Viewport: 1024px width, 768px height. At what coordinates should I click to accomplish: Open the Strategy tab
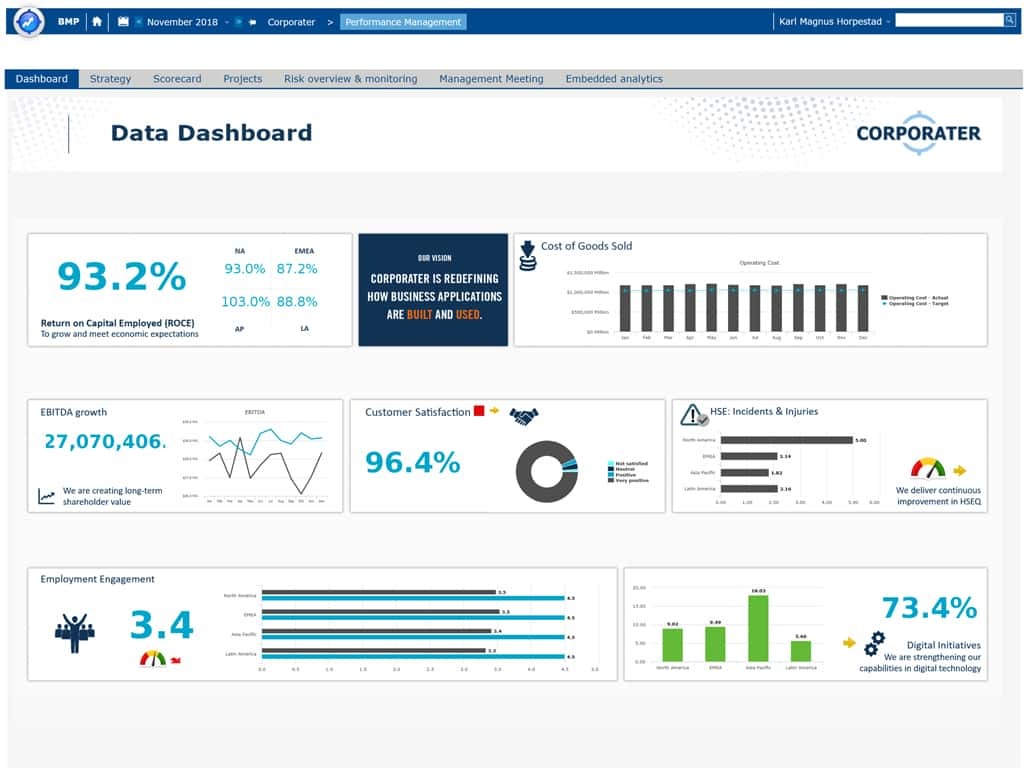(x=110, y=79)
